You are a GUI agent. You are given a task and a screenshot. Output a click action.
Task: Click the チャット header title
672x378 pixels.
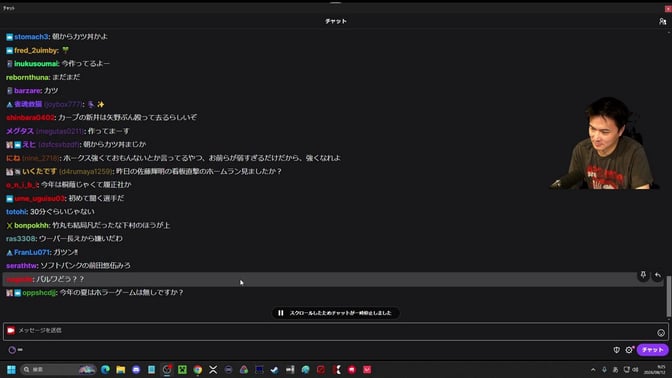click(336, 21)
